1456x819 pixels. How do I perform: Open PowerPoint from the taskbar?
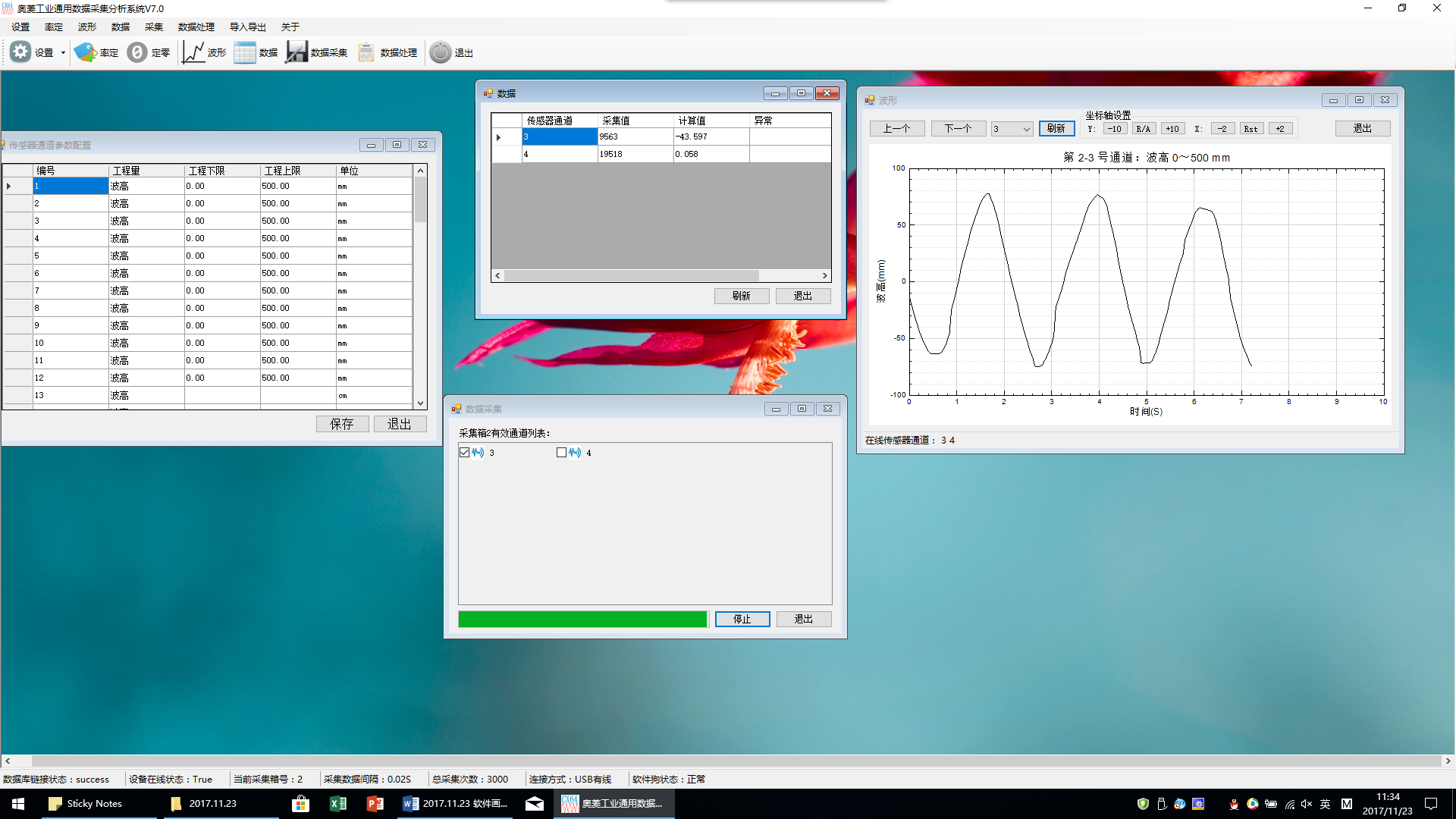[375, 804]
